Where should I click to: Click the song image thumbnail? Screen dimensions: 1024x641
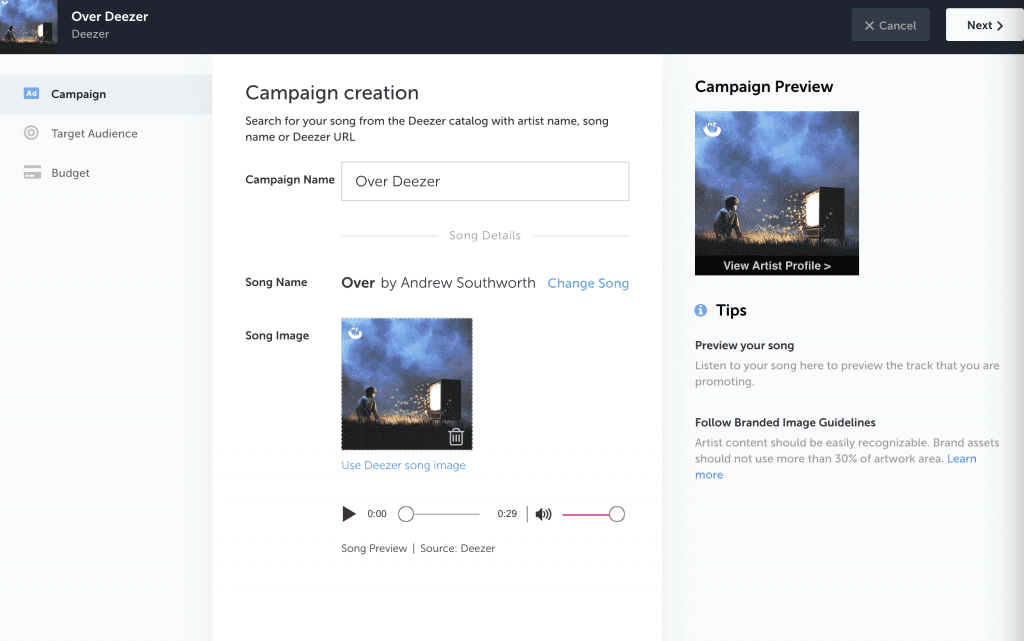point(406,384)
